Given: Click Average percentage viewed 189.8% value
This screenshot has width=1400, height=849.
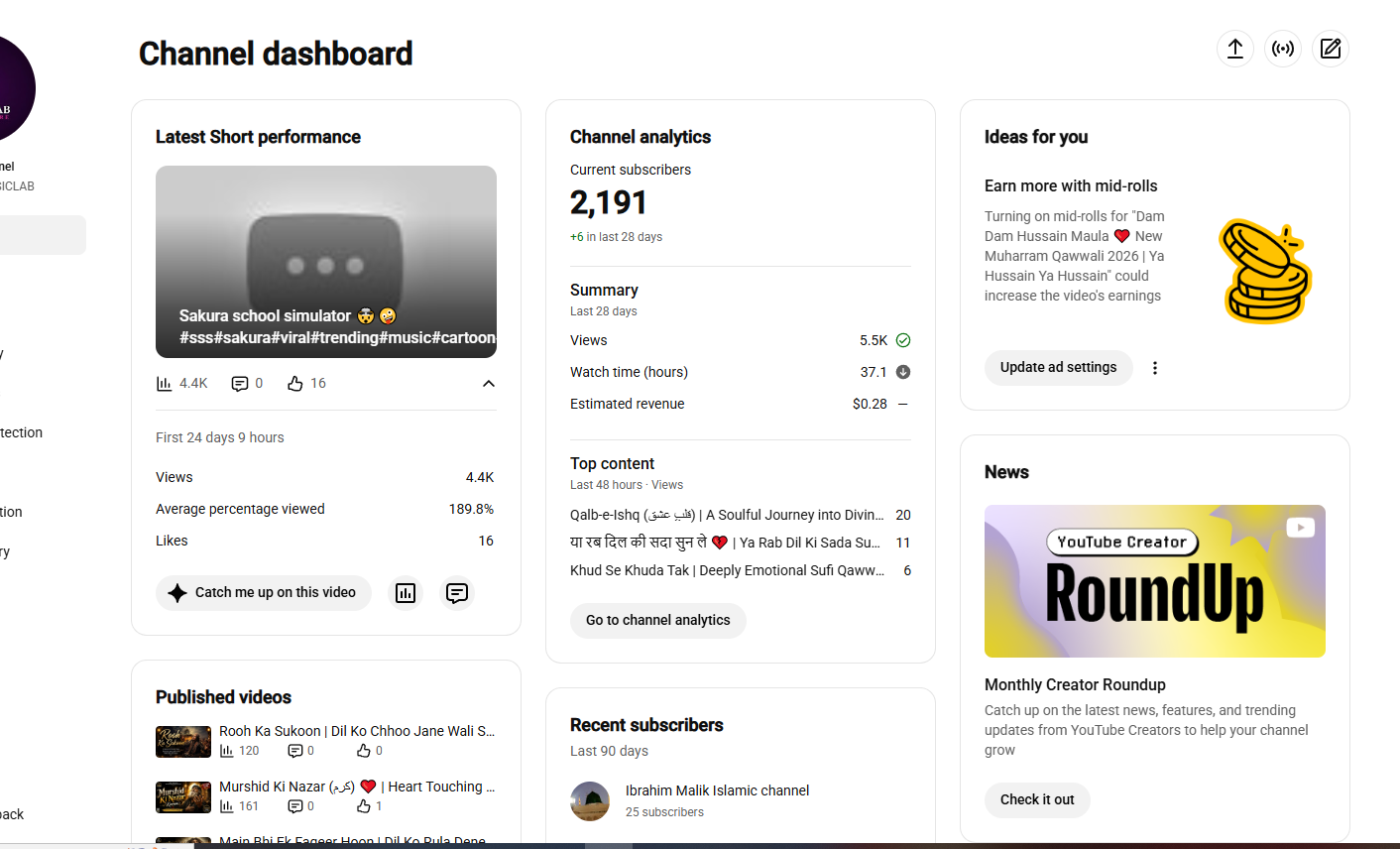Looking at the screenshot, I should pyautogui.click(x=471, y=509).
